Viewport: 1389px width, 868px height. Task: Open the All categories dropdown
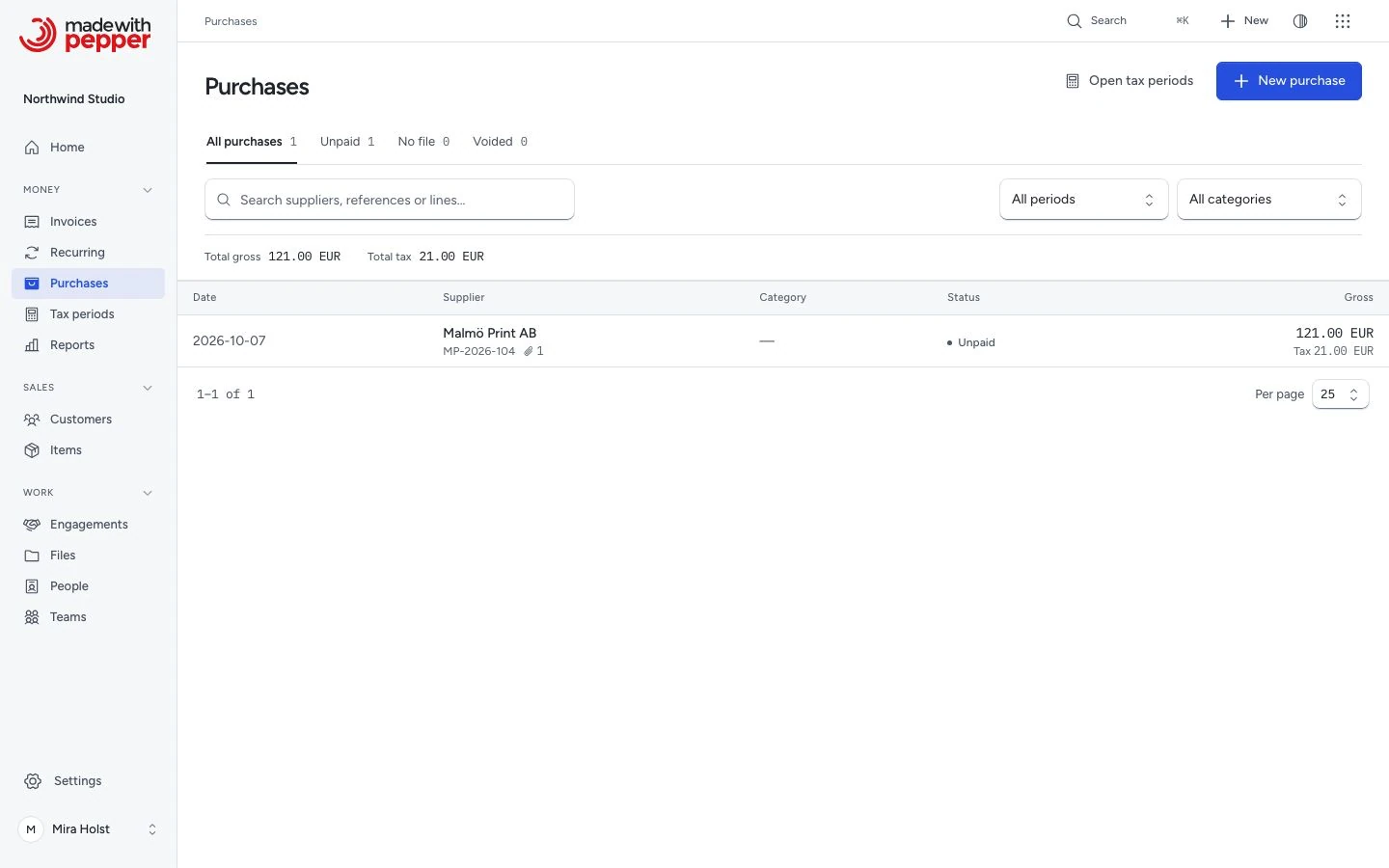pos(1268,200)
